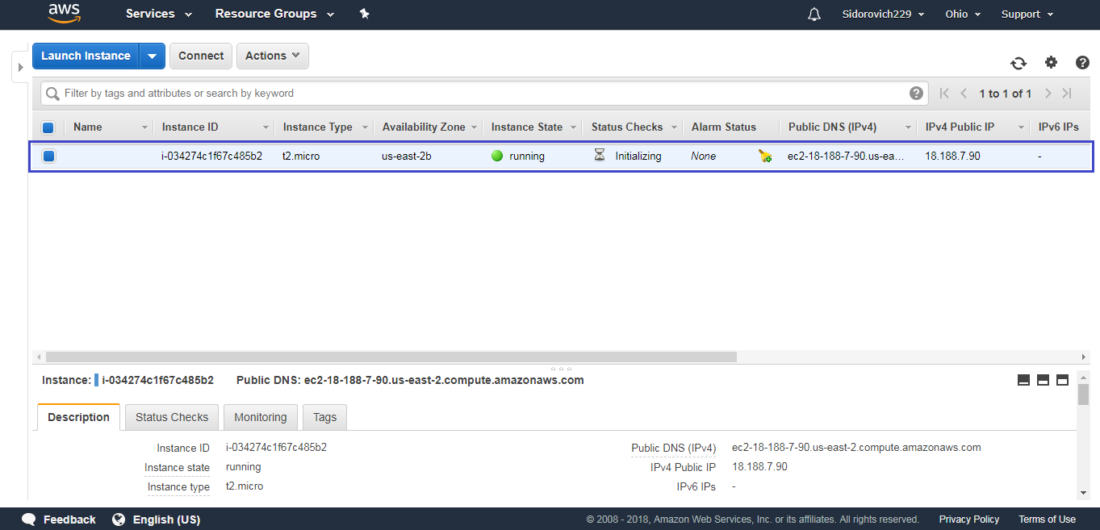Switch to the Tags tab
The width and height of the screenshot is (1100, 530).
[325, 417]
